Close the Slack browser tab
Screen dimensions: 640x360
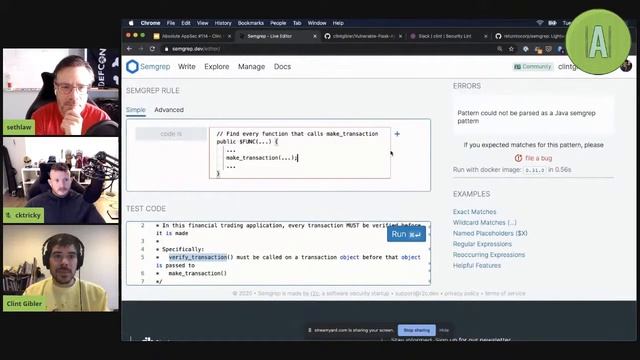click(486, 36)
